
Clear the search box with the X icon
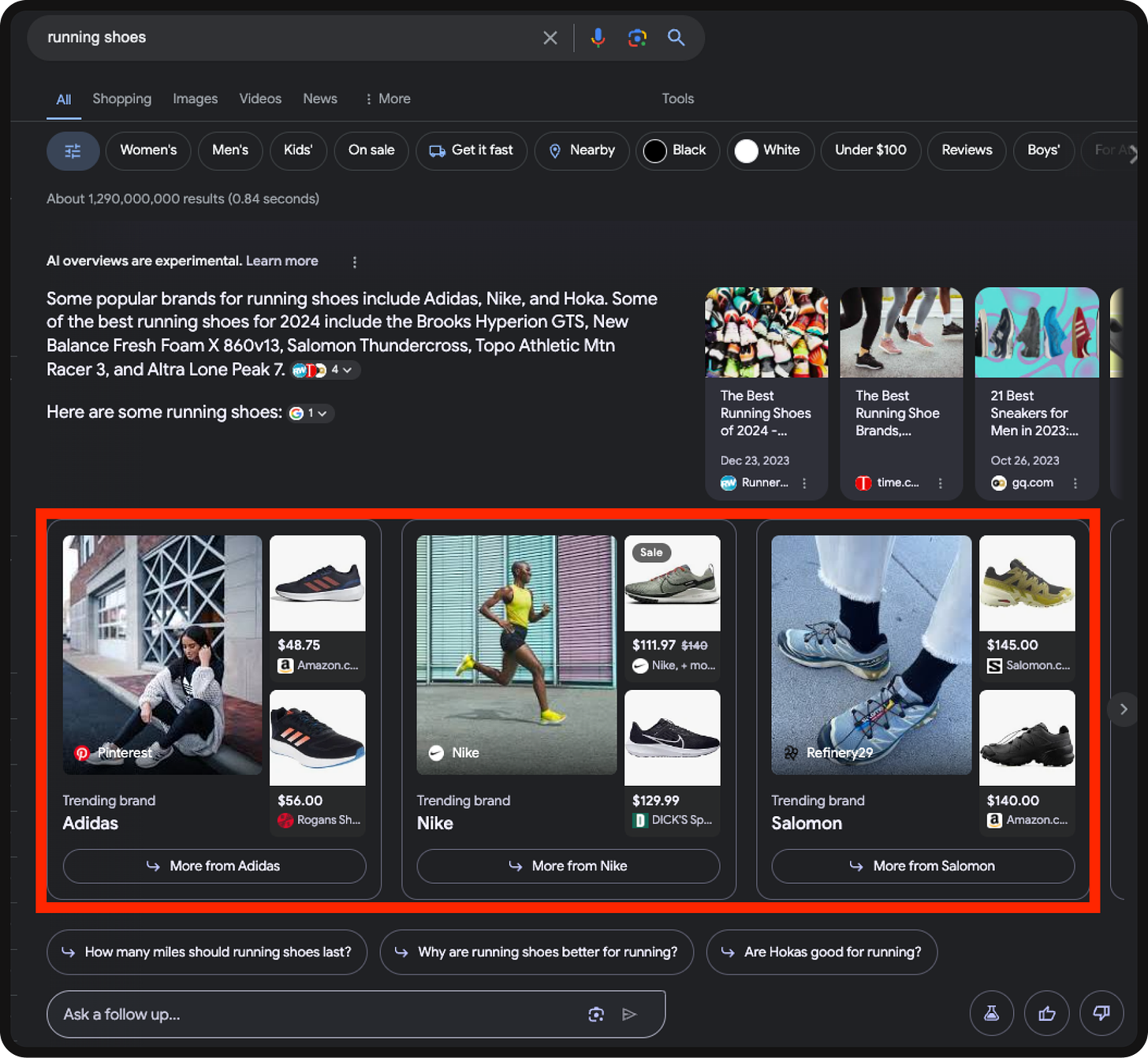550,38
